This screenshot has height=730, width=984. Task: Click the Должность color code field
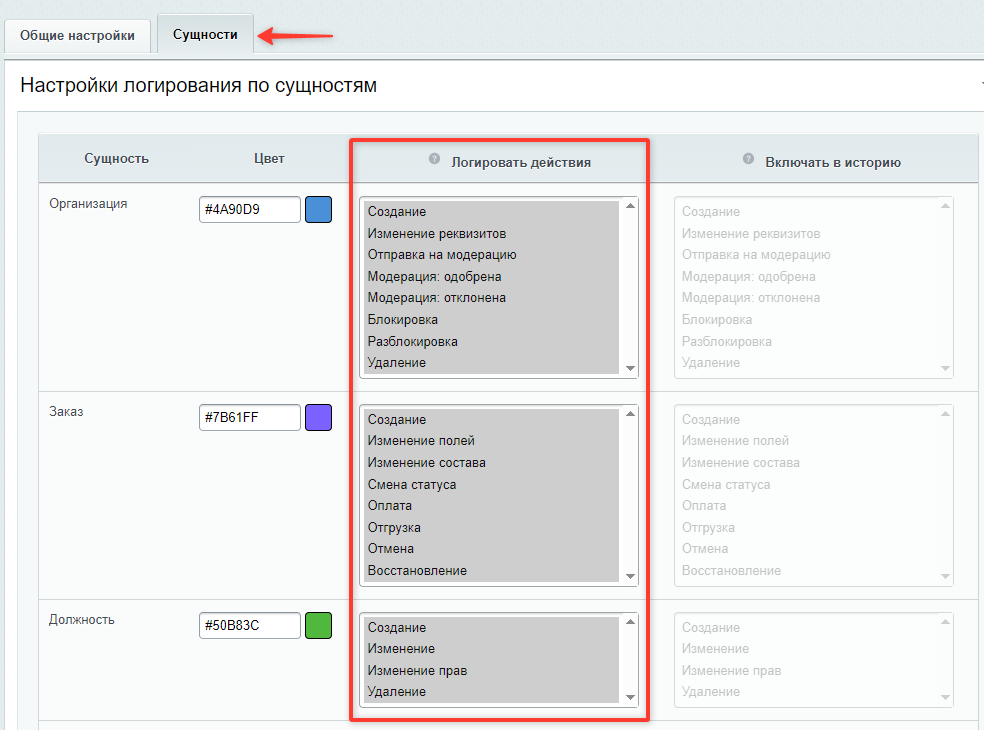[x=250, y=625]
